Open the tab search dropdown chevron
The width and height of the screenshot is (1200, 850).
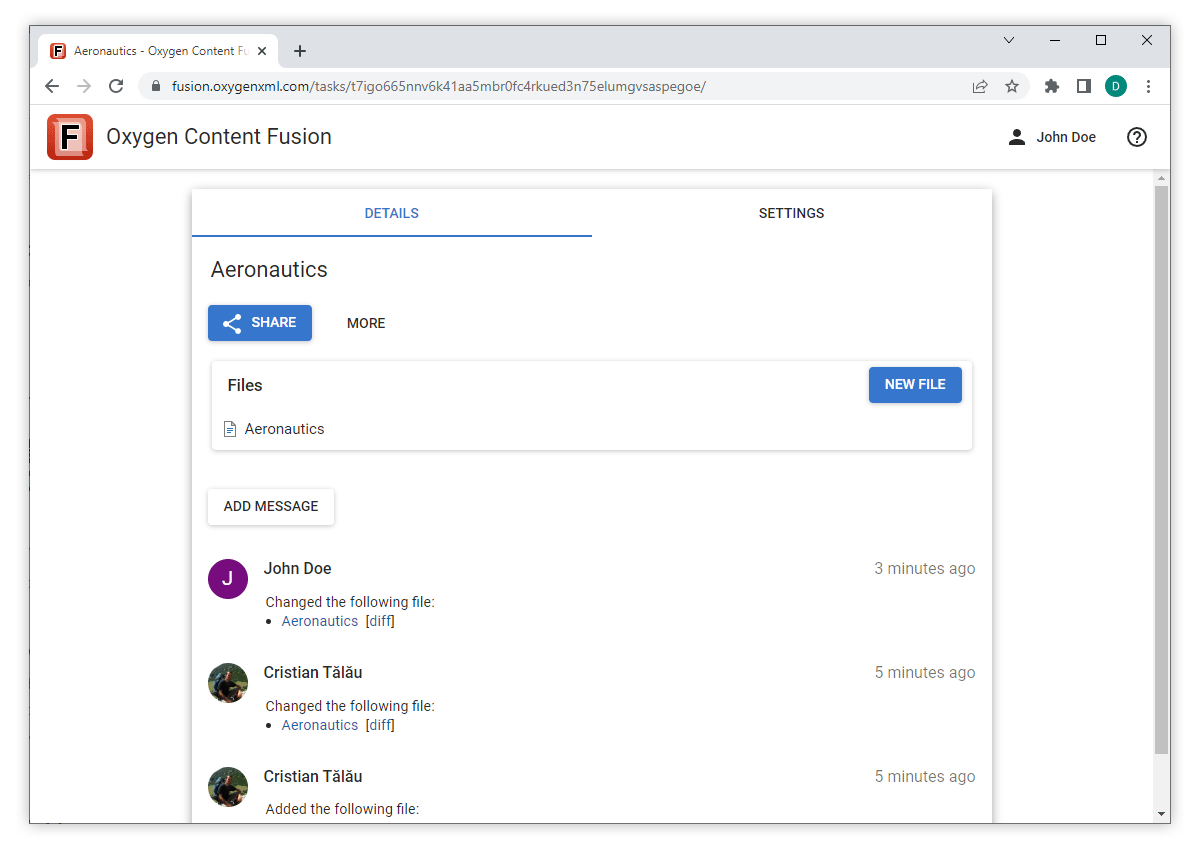1009,40
